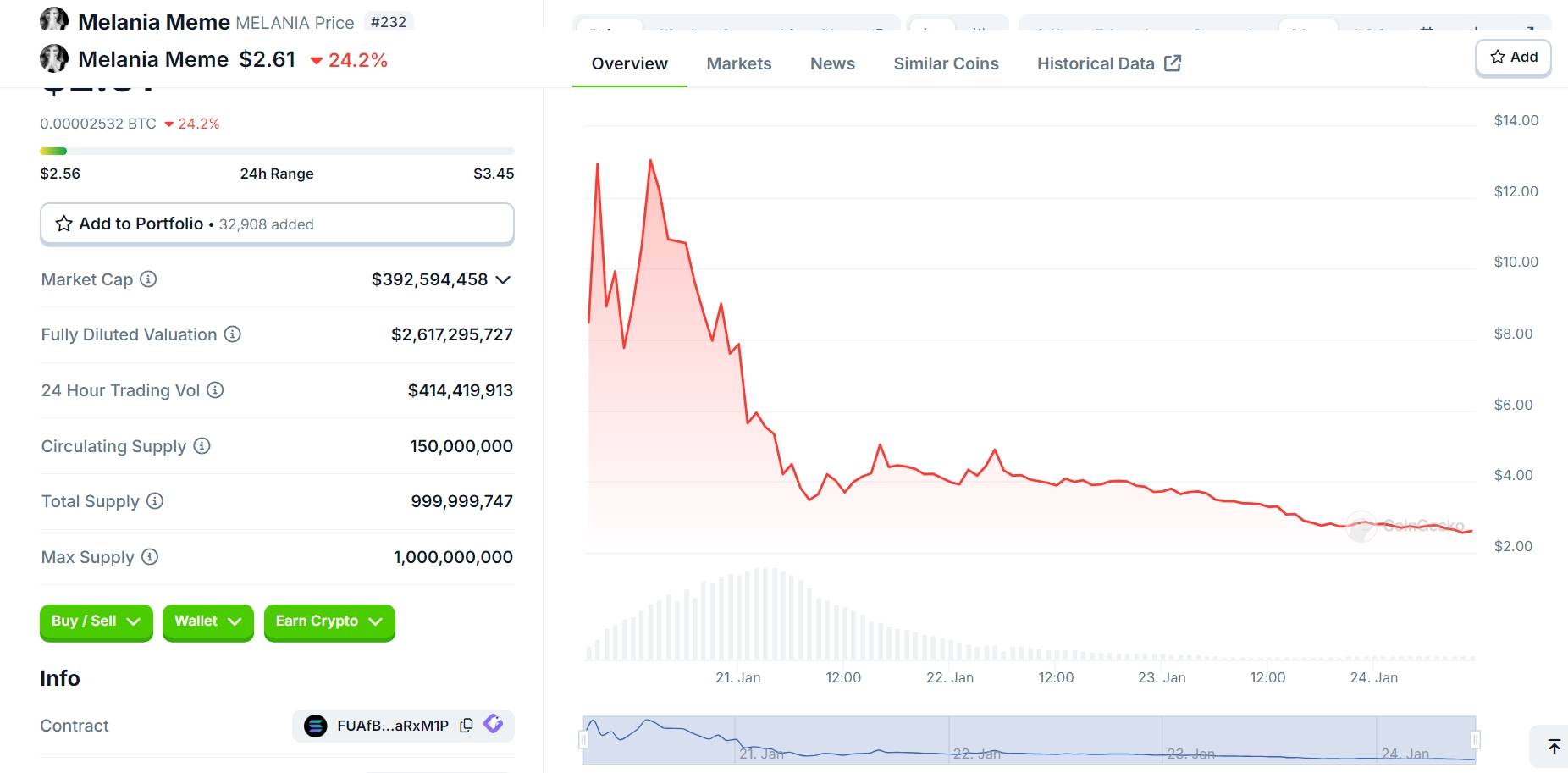Click the $2,617,295,727 valuation value

(452, 334)
